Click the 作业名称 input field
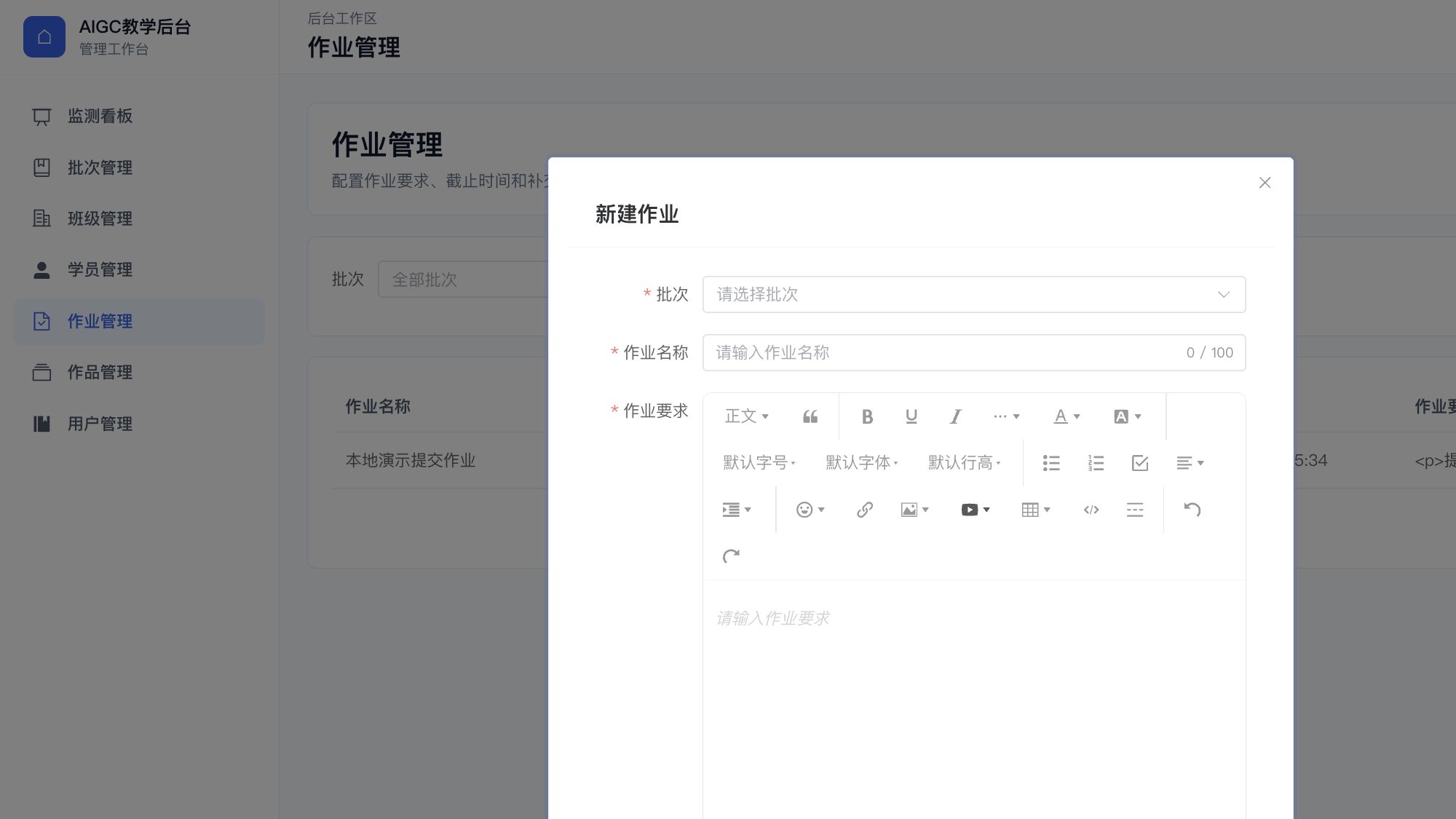1456x819 pixels. [x=974, y=352]
